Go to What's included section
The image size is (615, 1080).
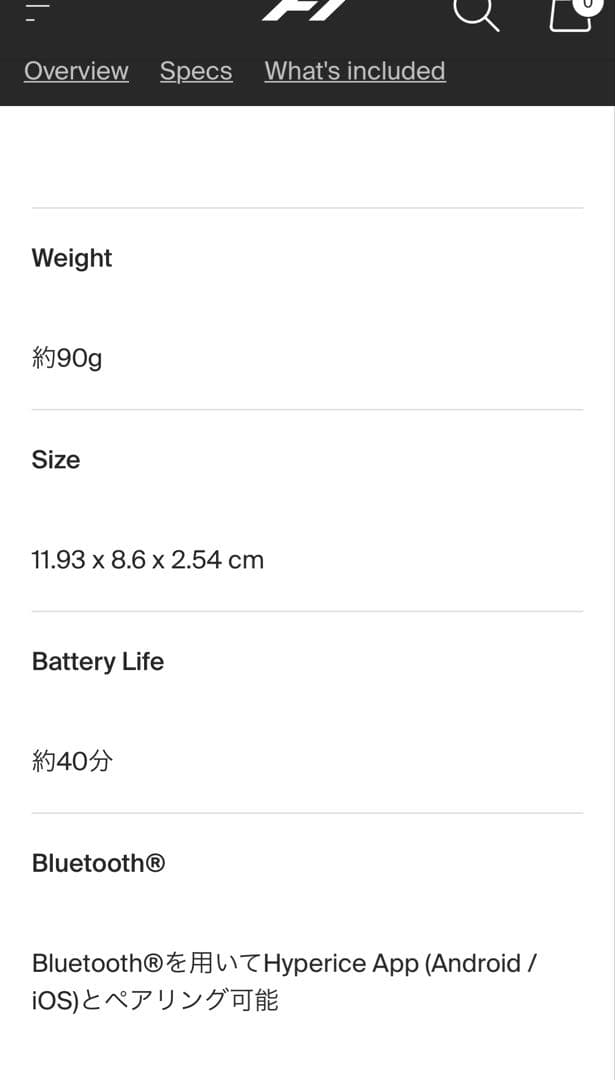point(355,71)
